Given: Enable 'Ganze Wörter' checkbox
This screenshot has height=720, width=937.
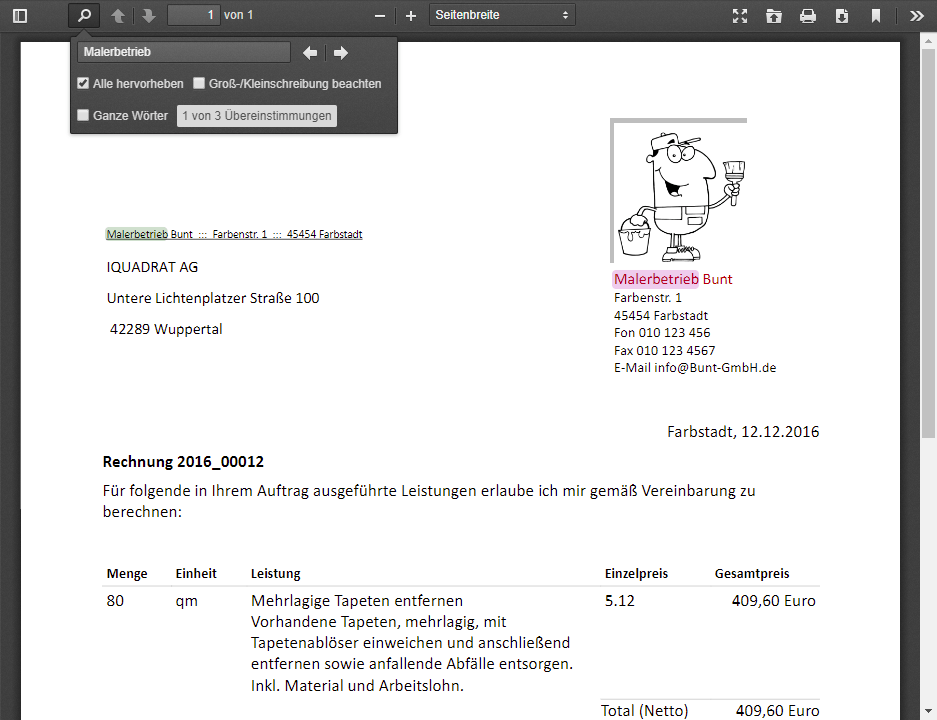Looking at the screenshot, I should pyautogui.click(x=83, y=115).
